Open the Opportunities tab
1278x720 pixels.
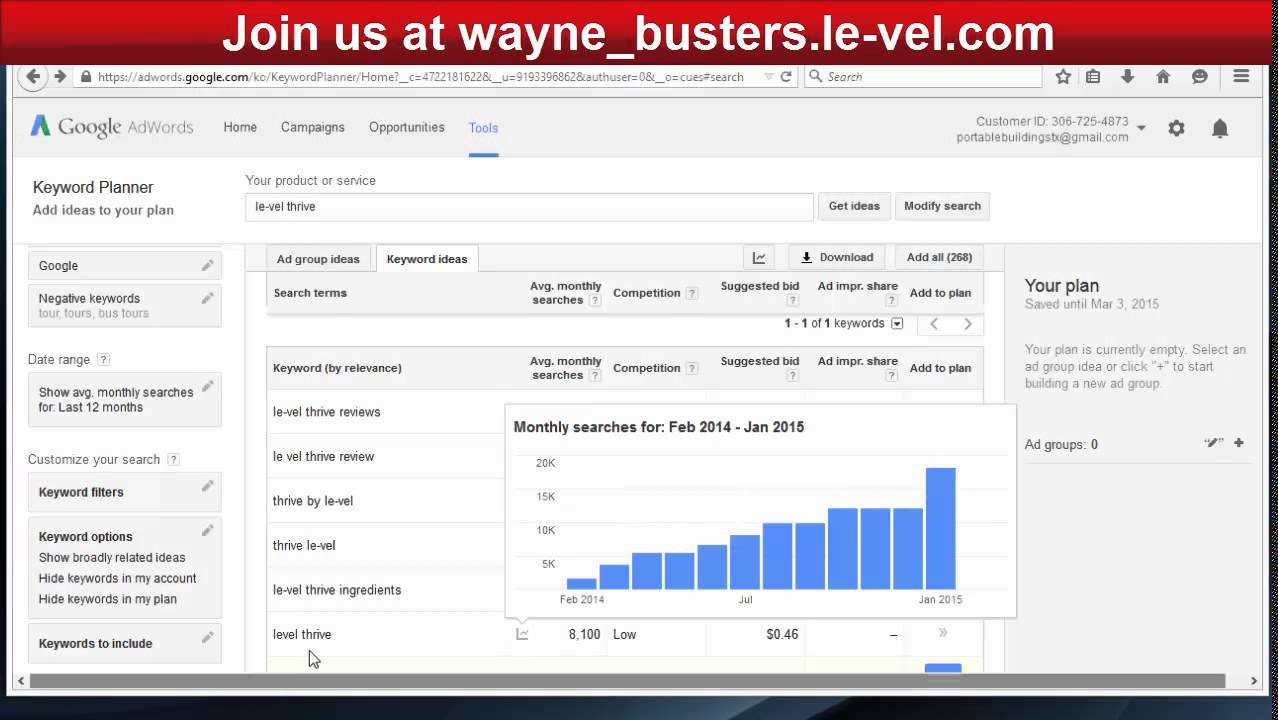click(x=407, y=128)
